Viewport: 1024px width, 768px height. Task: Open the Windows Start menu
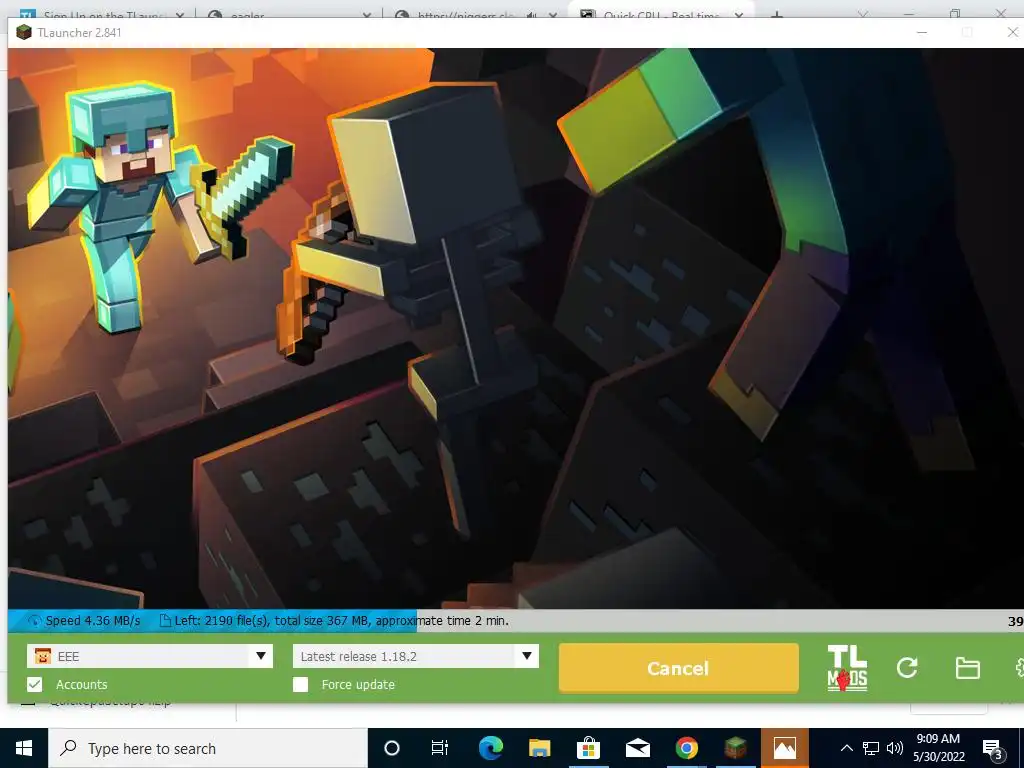[24, 748]
